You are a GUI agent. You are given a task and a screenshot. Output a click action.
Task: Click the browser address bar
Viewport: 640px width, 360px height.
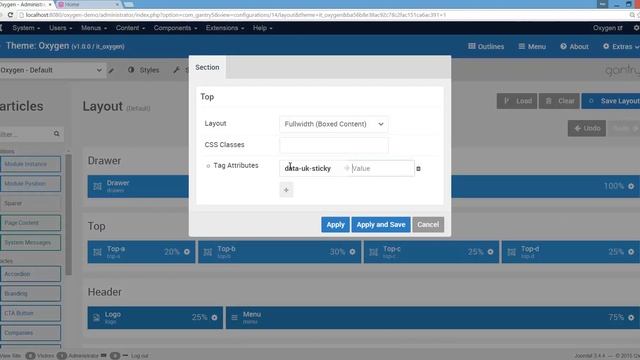click(x=322, y=15)
